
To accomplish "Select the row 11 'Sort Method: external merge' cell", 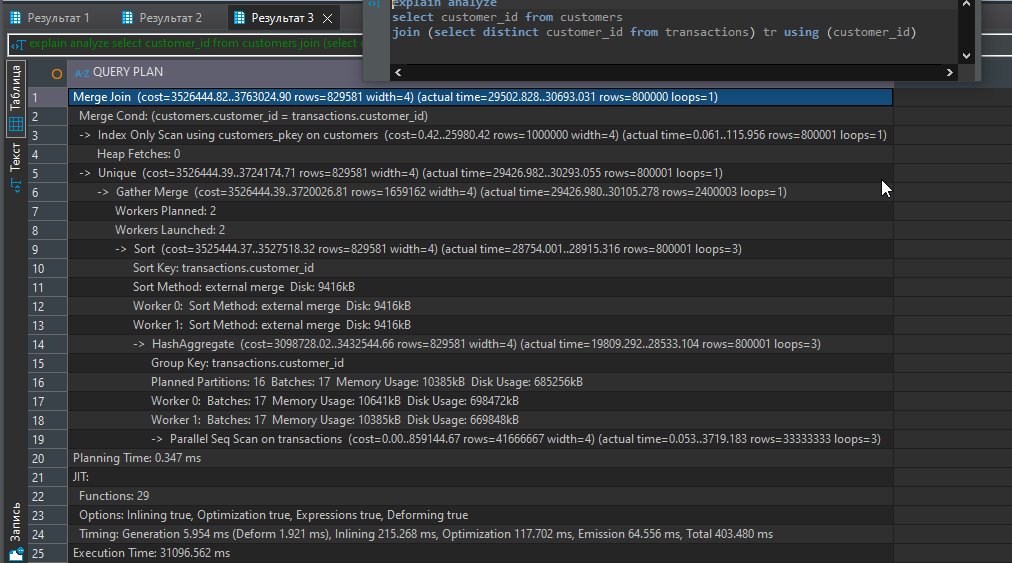I will click(480, 287).
